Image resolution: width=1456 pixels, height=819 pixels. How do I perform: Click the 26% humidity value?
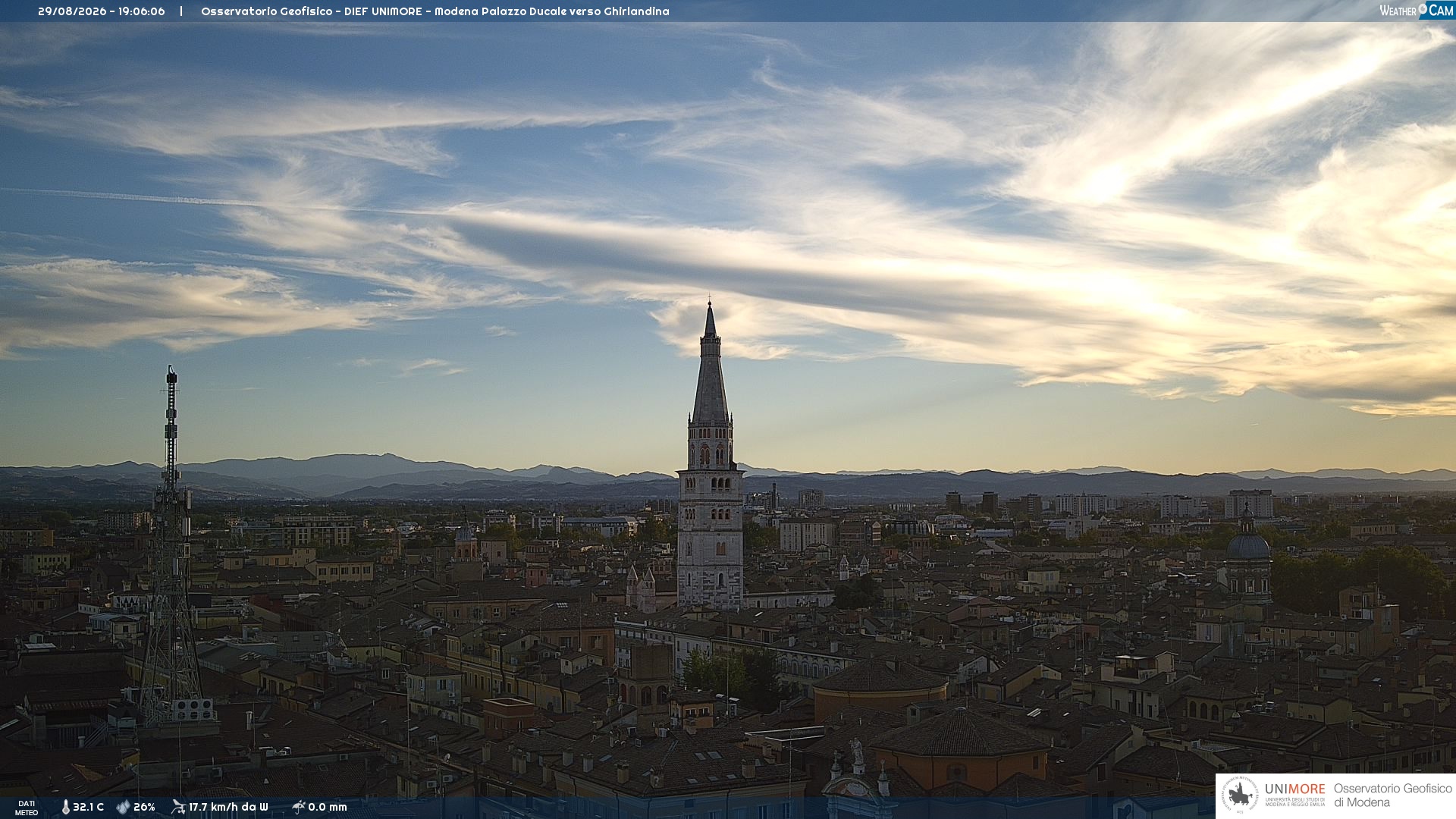tap(144, 807)
